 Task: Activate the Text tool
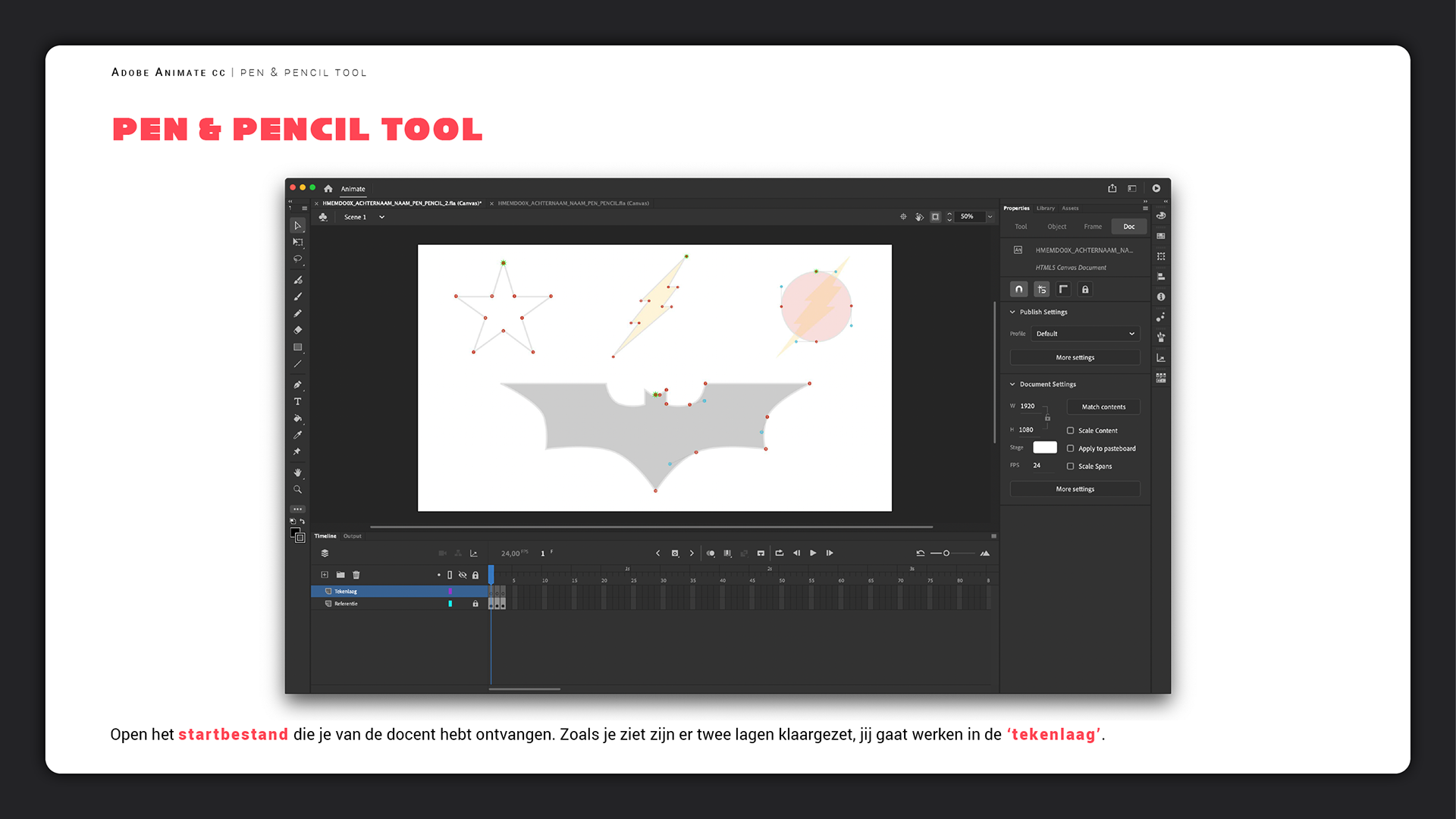(x=297, y=401)
